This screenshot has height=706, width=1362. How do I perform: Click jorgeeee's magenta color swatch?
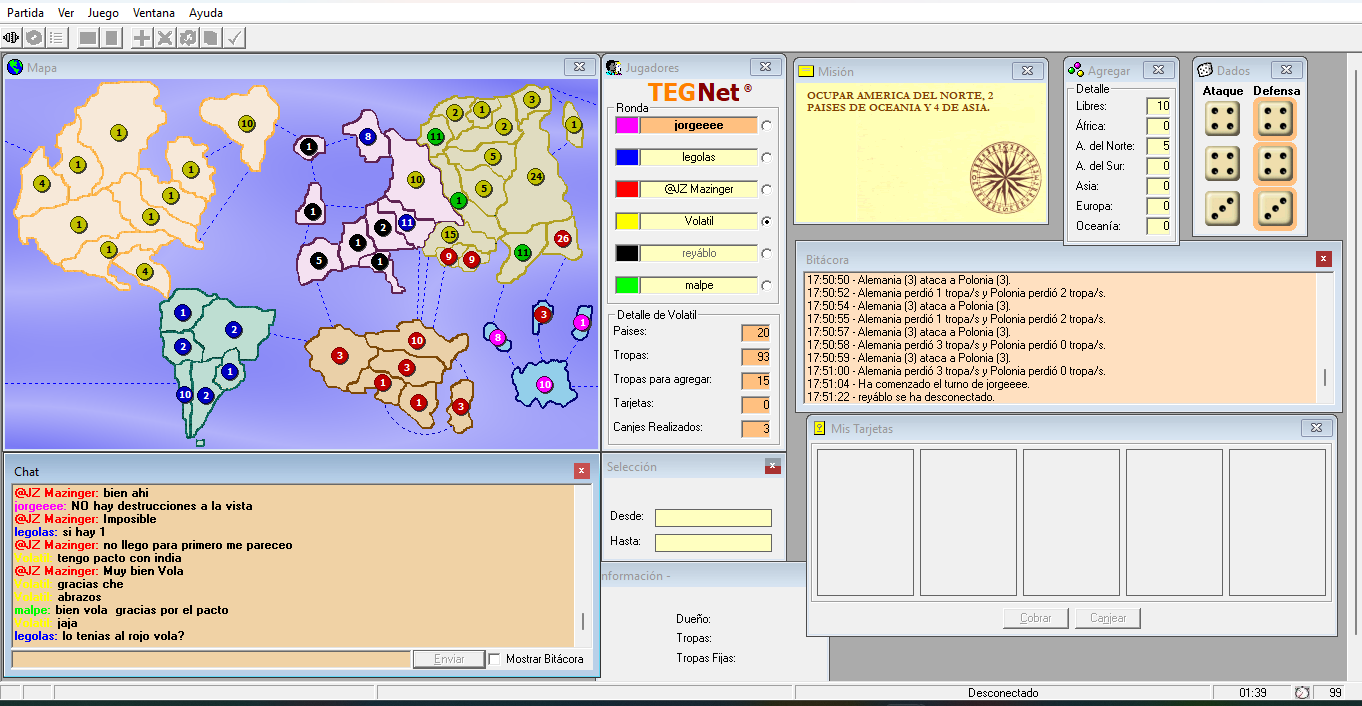[x=627, y=125]
